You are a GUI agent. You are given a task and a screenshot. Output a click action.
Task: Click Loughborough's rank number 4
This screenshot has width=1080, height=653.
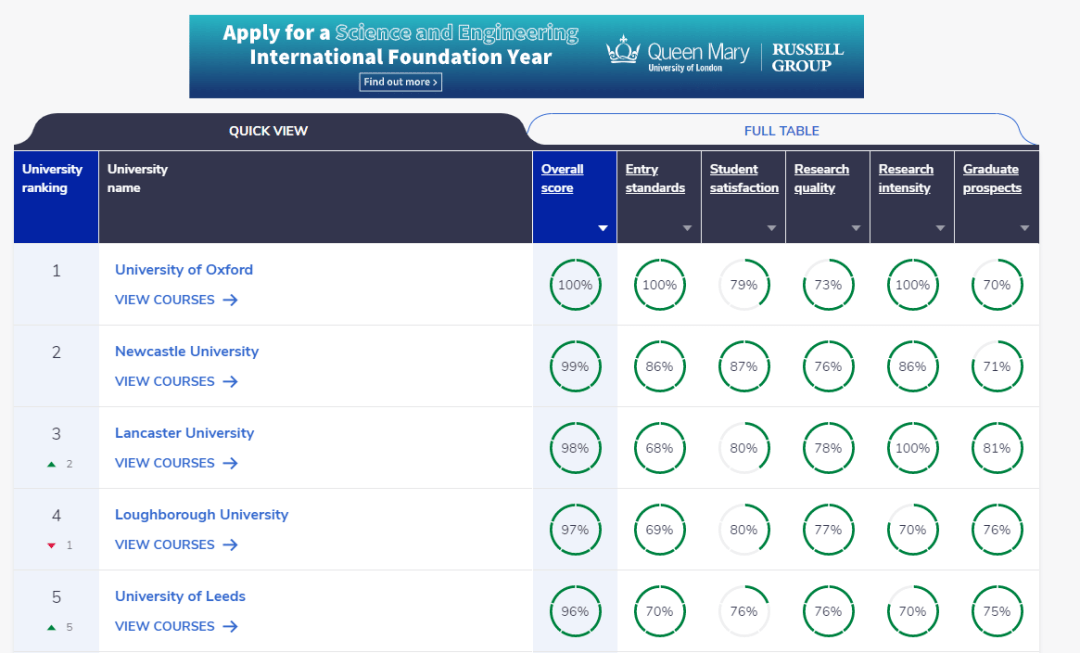[56, 515]
